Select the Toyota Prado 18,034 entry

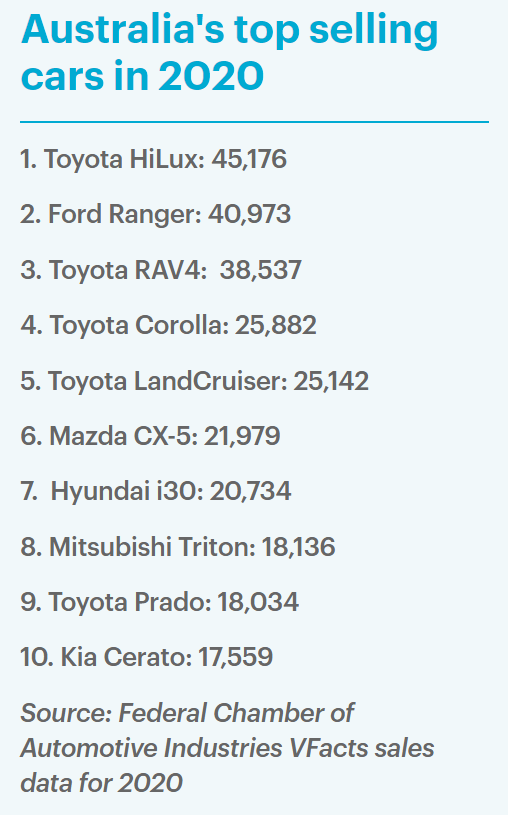point(160,602)
